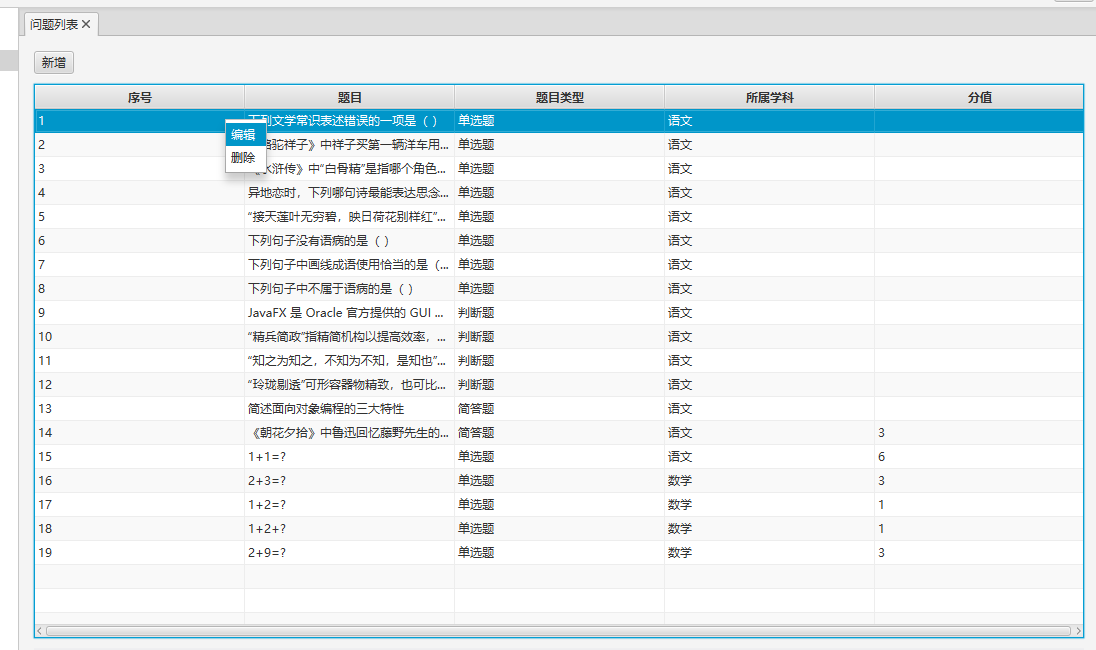The width and height of the screenshot is (1096, 650).
Task: Sort by the 分值 column header
Action: [979, 97]
